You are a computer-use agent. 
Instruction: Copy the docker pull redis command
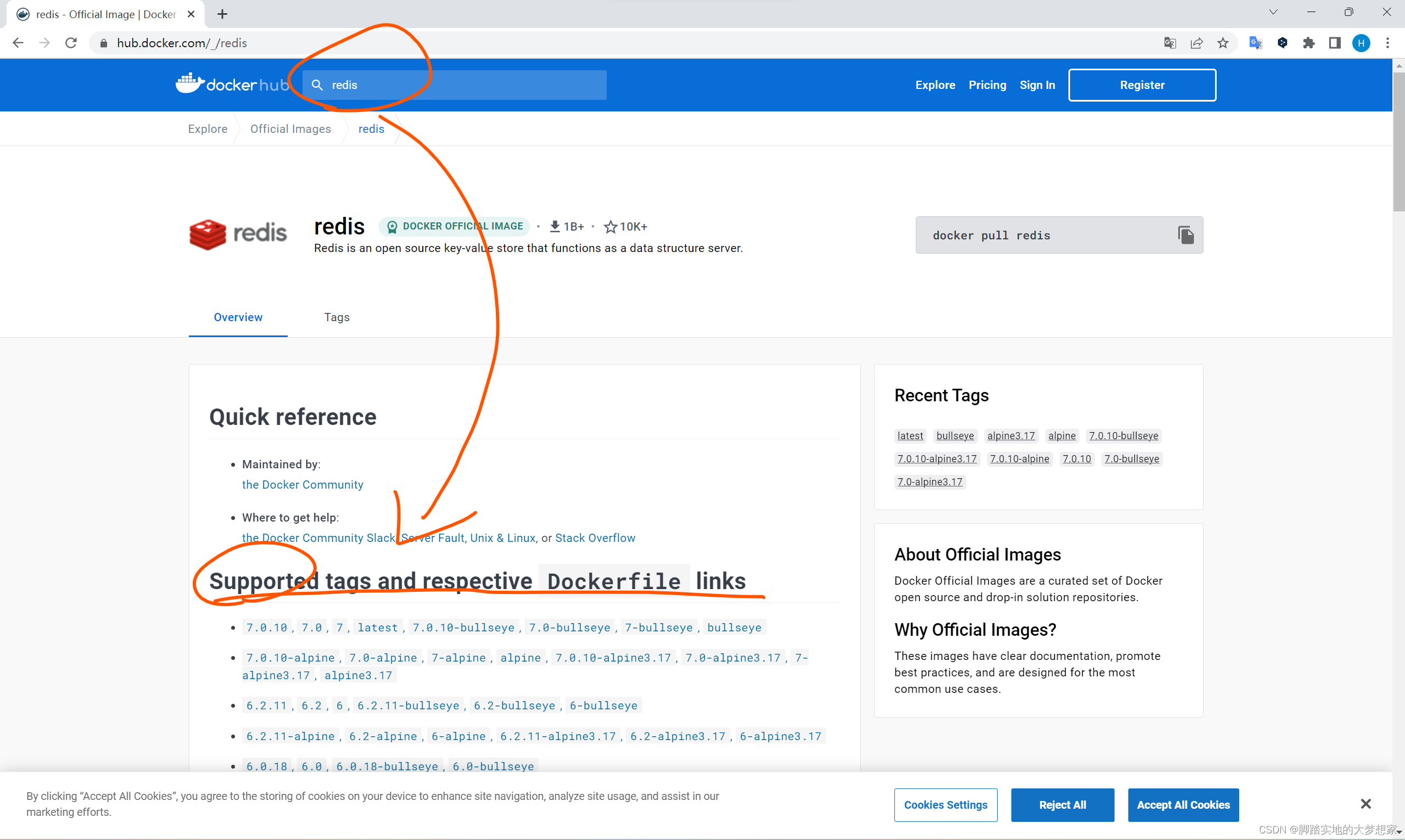coord(1185,235)
